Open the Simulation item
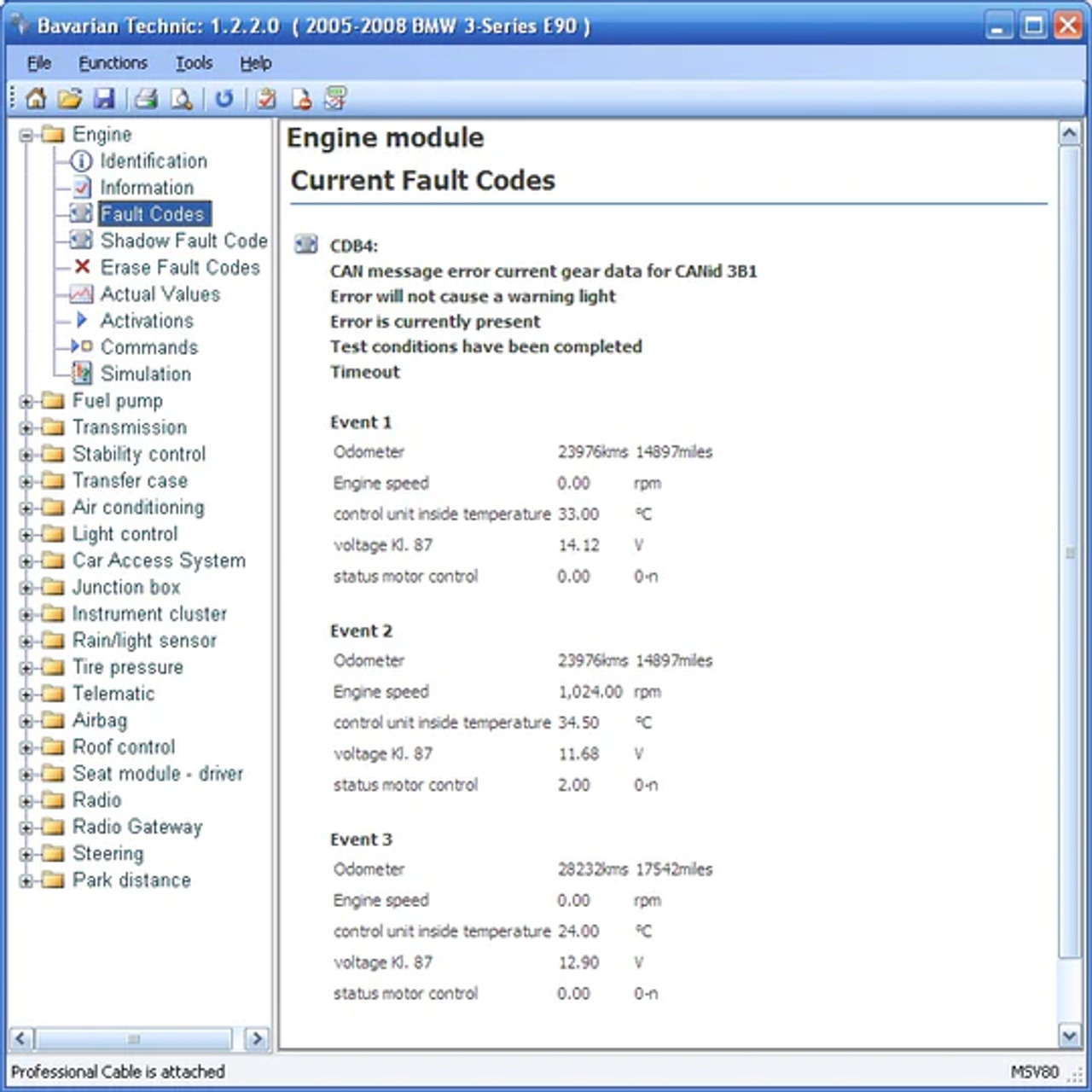 tap(146, 374)
